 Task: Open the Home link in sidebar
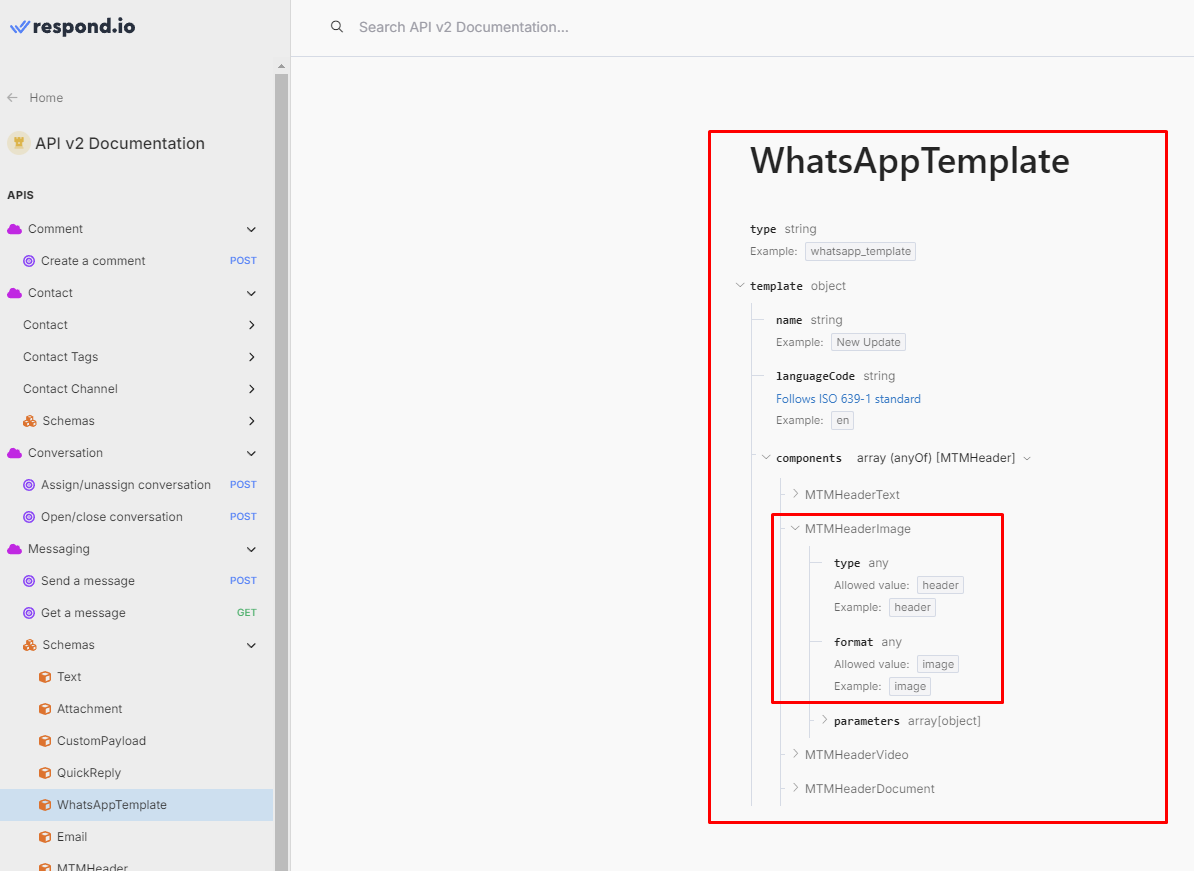click(46, 97)
